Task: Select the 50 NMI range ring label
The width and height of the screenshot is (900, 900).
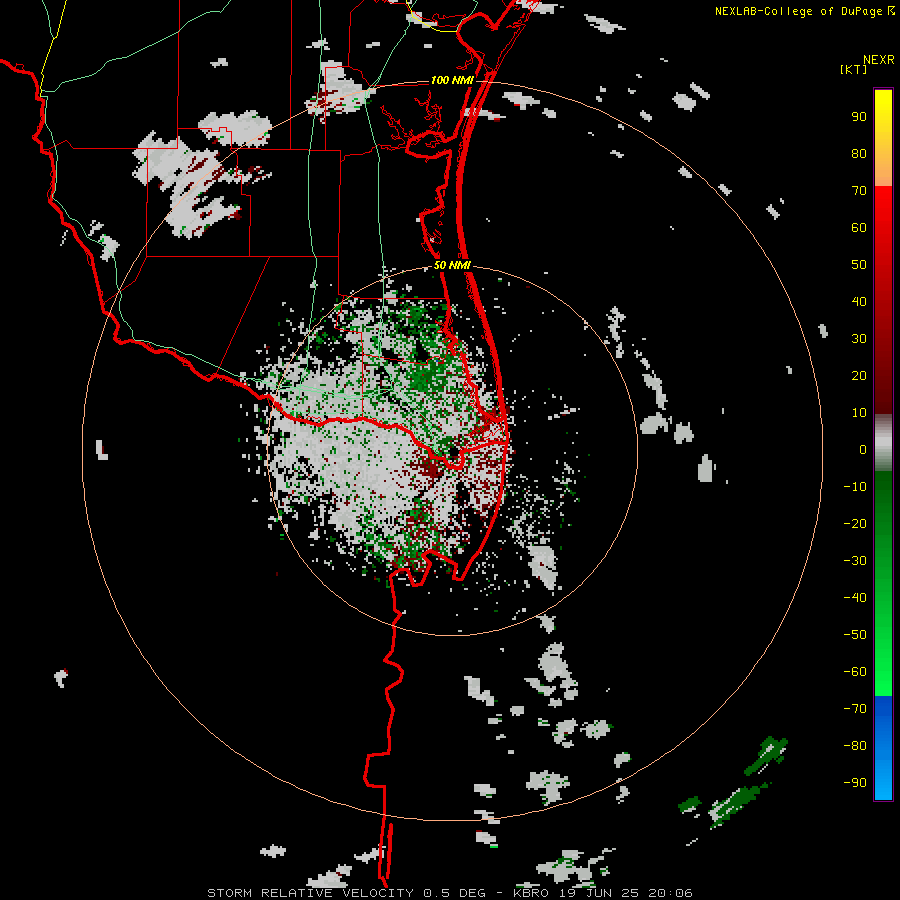Action: [452, 265]
